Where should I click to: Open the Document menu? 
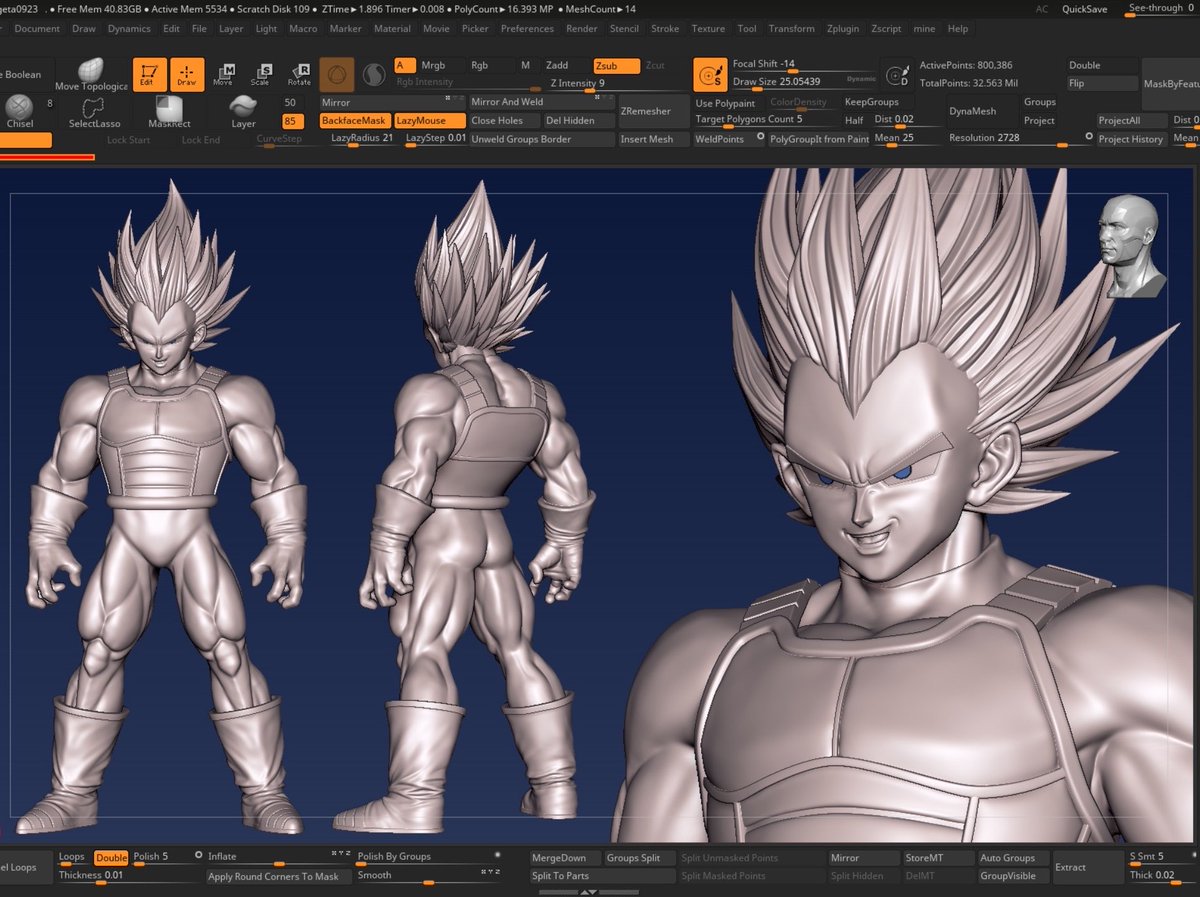click(x=37, y=29)
